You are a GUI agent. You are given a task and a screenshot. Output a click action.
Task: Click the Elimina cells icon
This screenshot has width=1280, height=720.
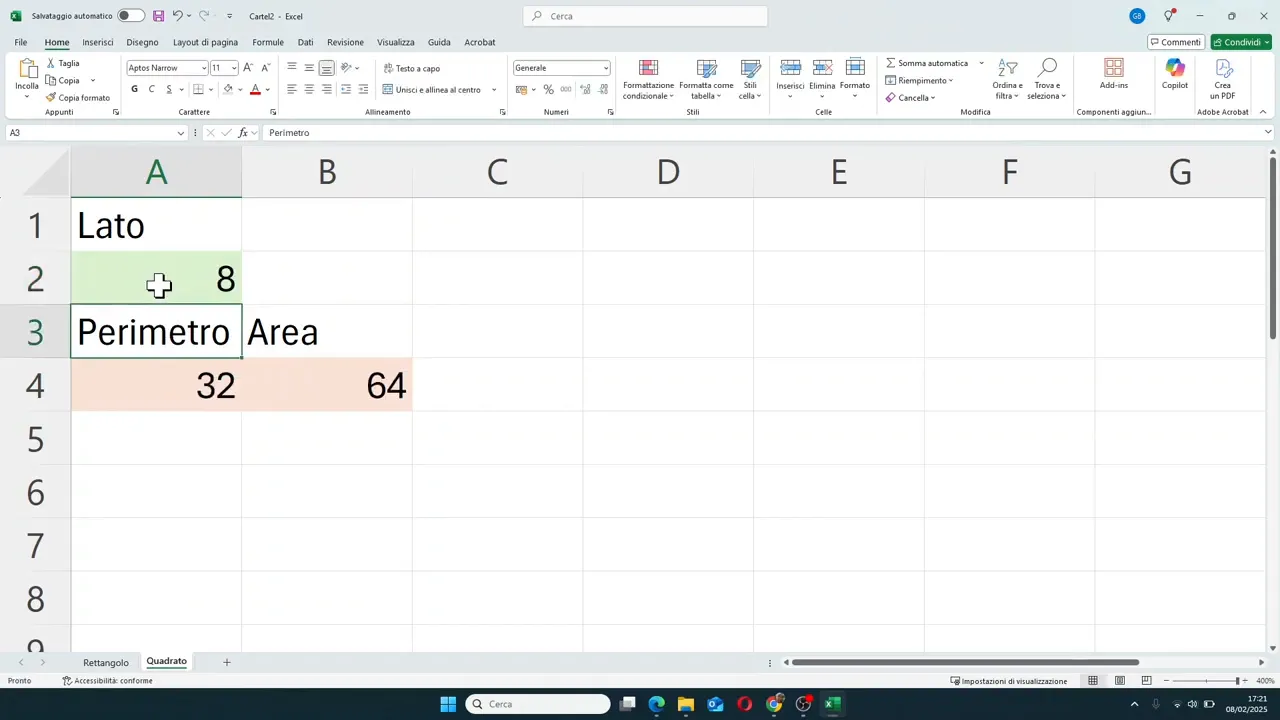tap(822, 68)
